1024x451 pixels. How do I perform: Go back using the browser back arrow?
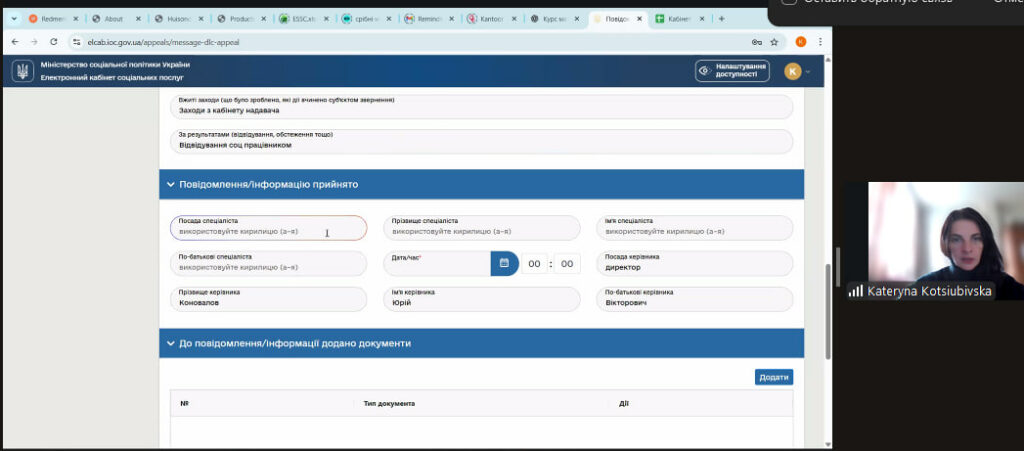coord(16,42)
